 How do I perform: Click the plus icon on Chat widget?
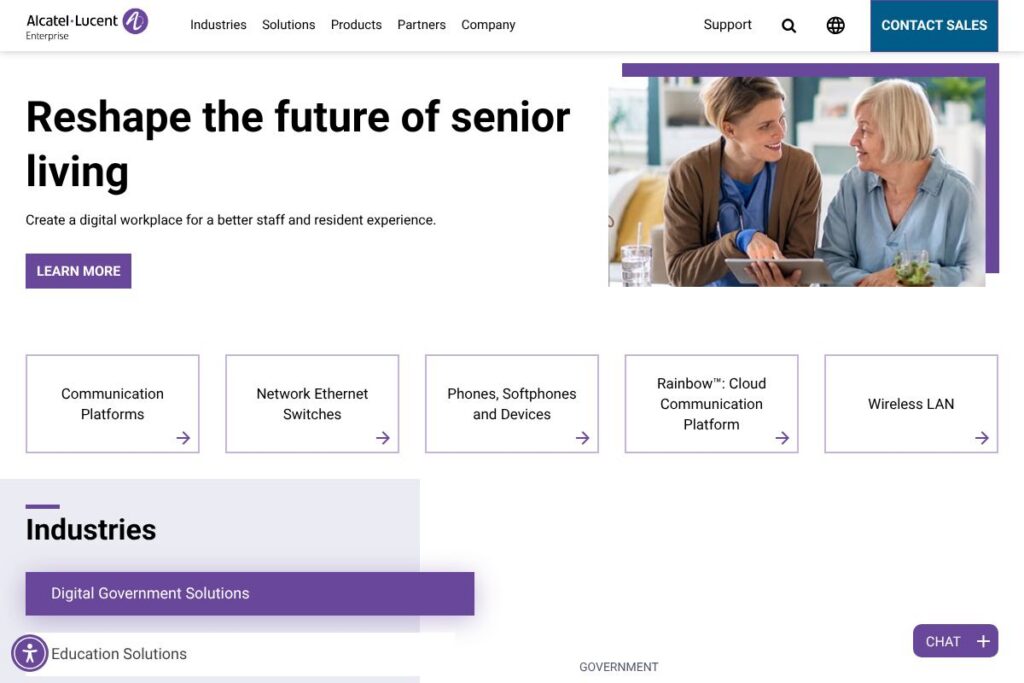point(983,642)
